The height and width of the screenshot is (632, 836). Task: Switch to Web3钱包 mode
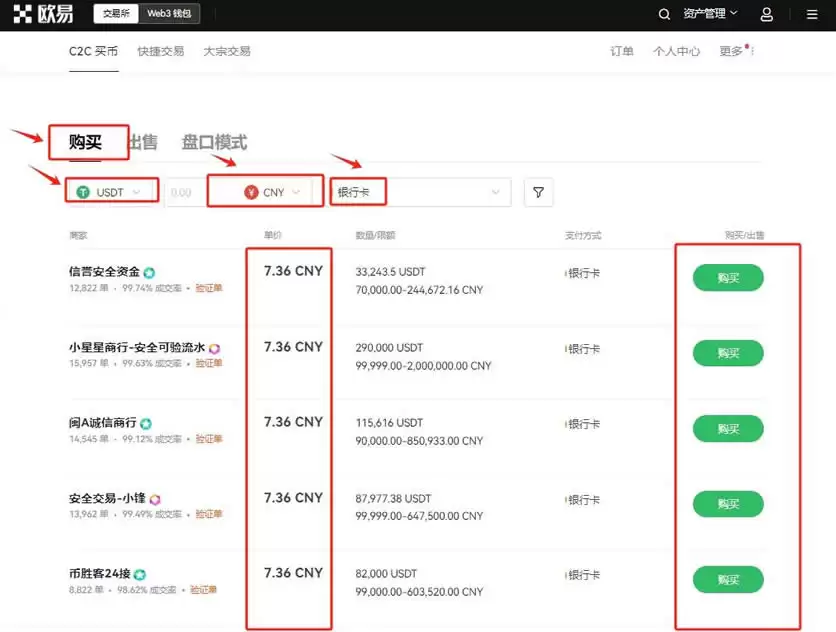click(x=167, y=14)
